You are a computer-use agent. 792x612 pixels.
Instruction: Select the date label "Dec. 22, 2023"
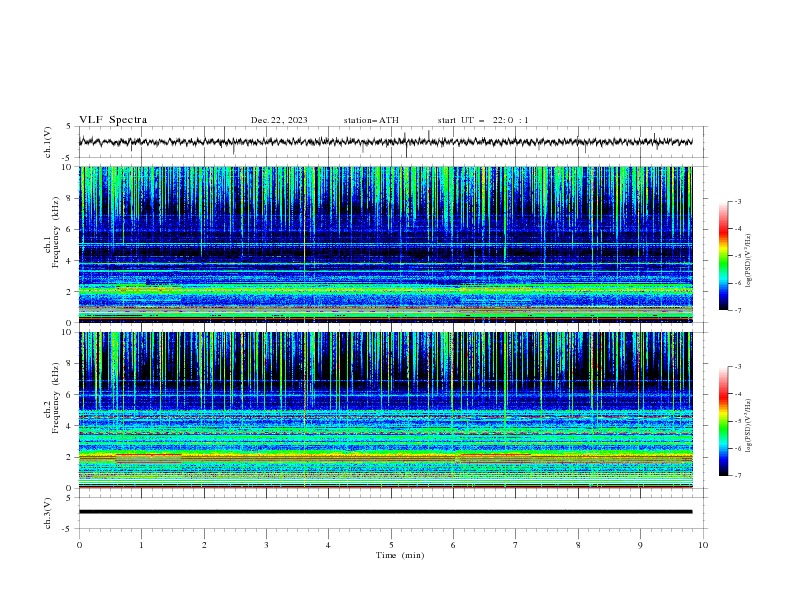click(x=279, y=120)
